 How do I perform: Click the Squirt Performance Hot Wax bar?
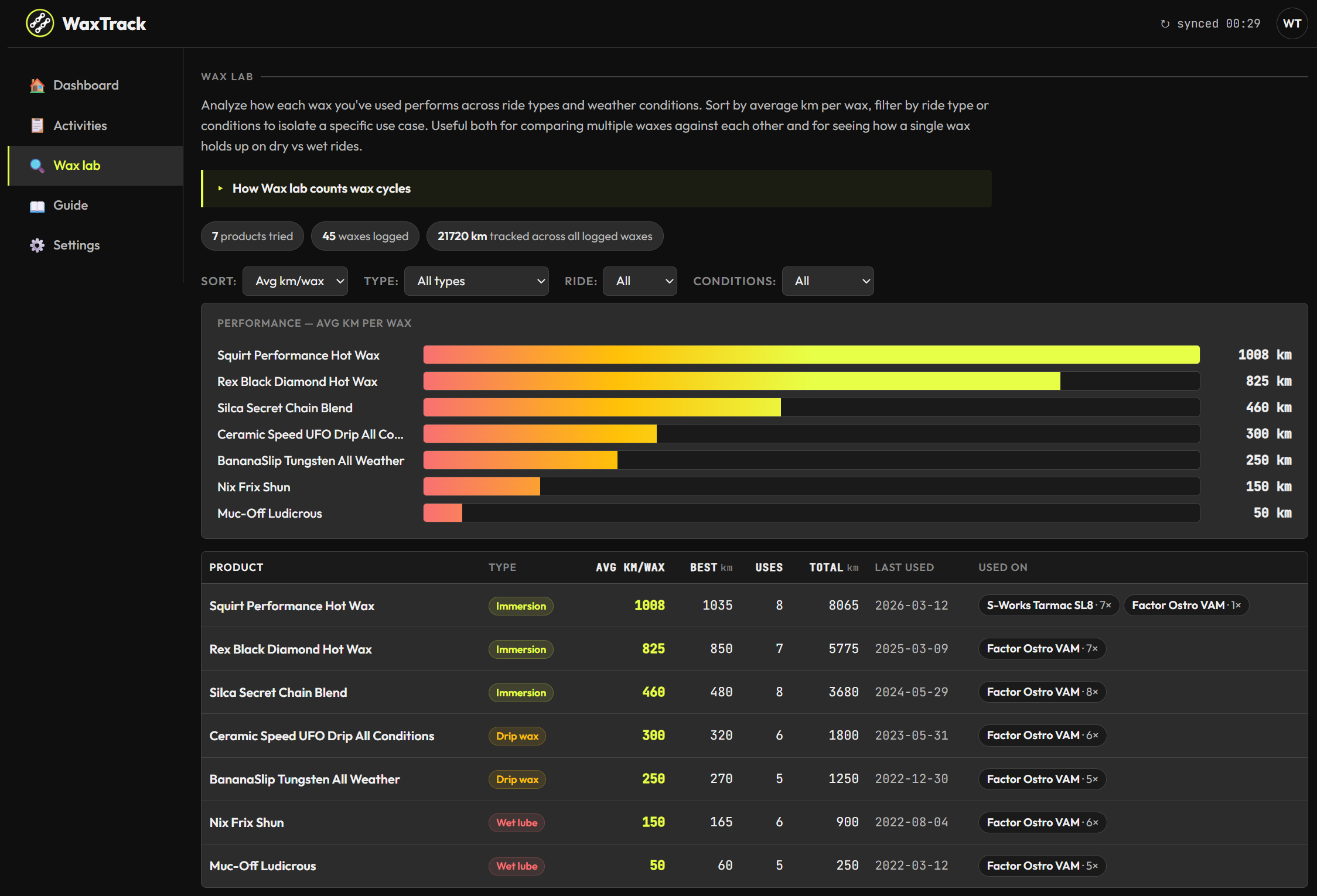point(811,355)
